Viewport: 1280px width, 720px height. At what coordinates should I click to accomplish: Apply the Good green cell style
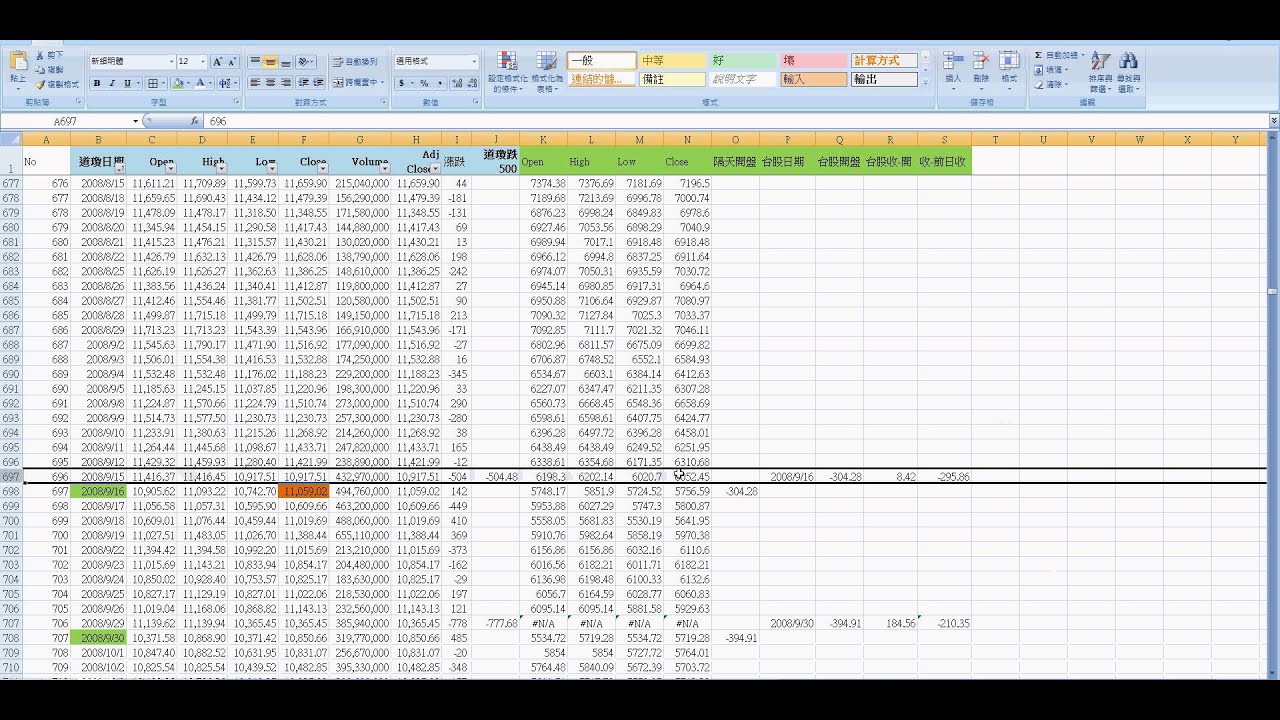pos(743,61)
